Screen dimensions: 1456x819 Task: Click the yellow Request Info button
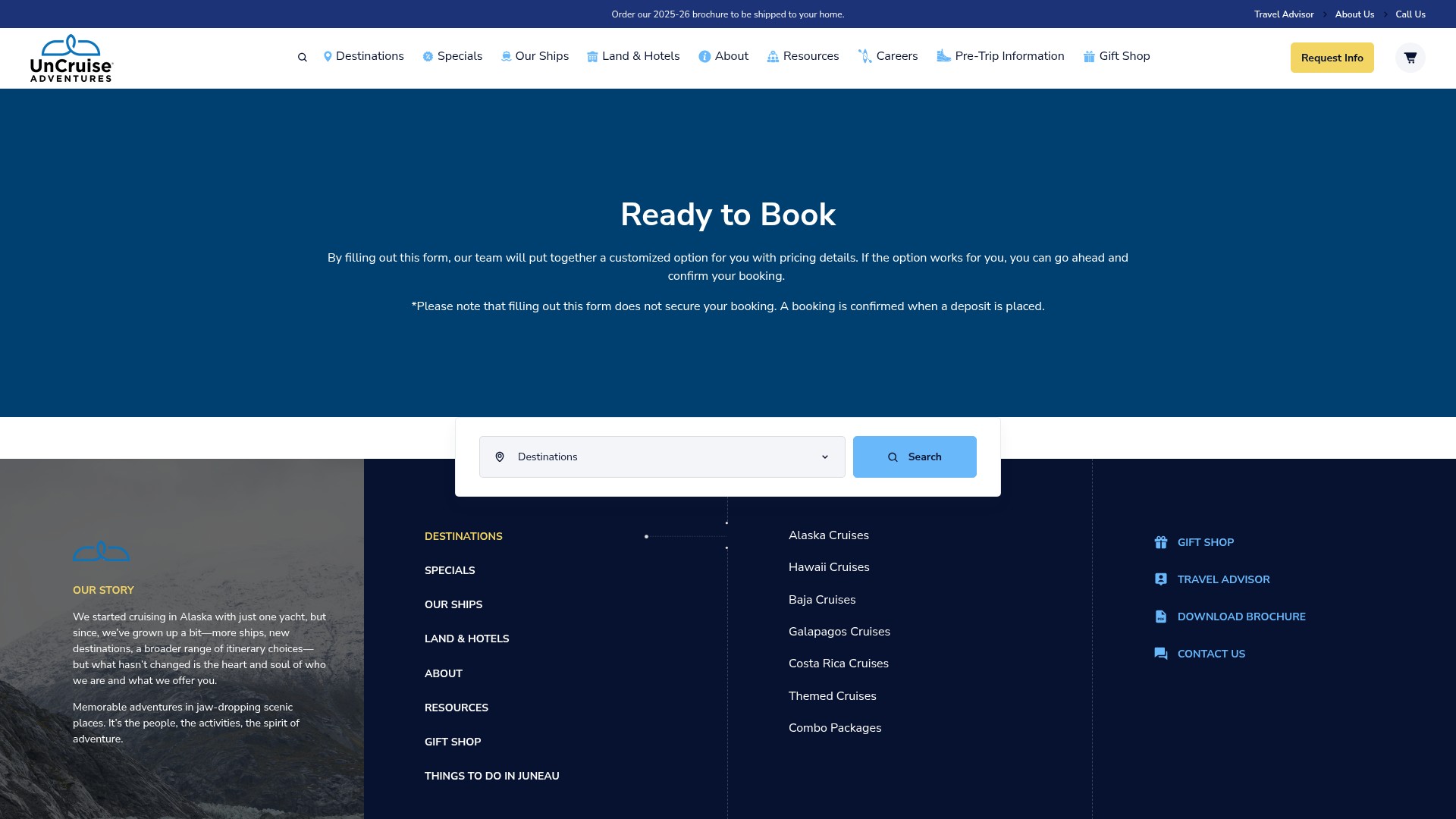pyautogui.click(x=1332, y=58)
